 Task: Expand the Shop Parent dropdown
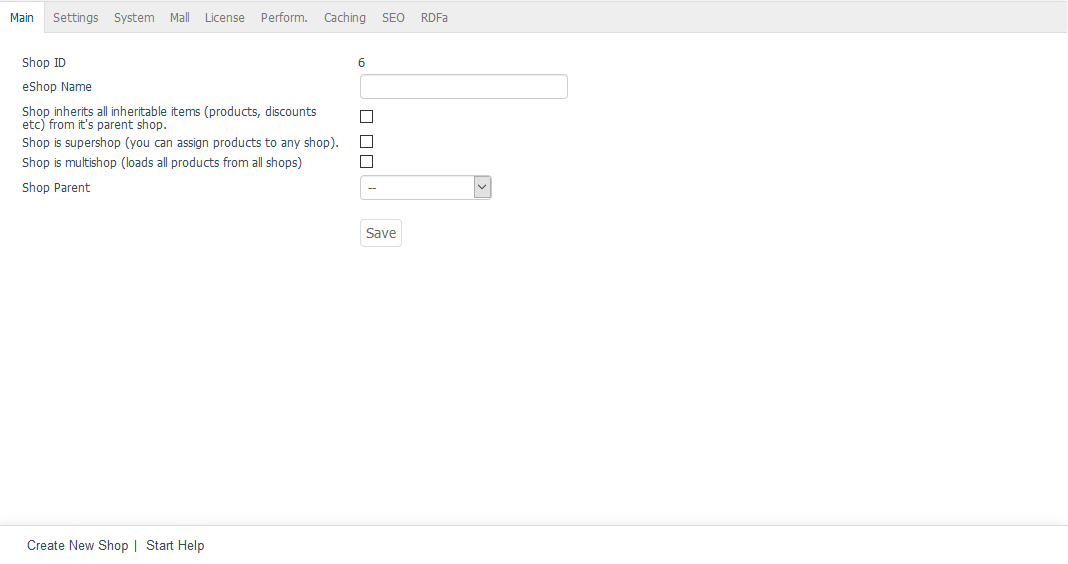point(426,187)
